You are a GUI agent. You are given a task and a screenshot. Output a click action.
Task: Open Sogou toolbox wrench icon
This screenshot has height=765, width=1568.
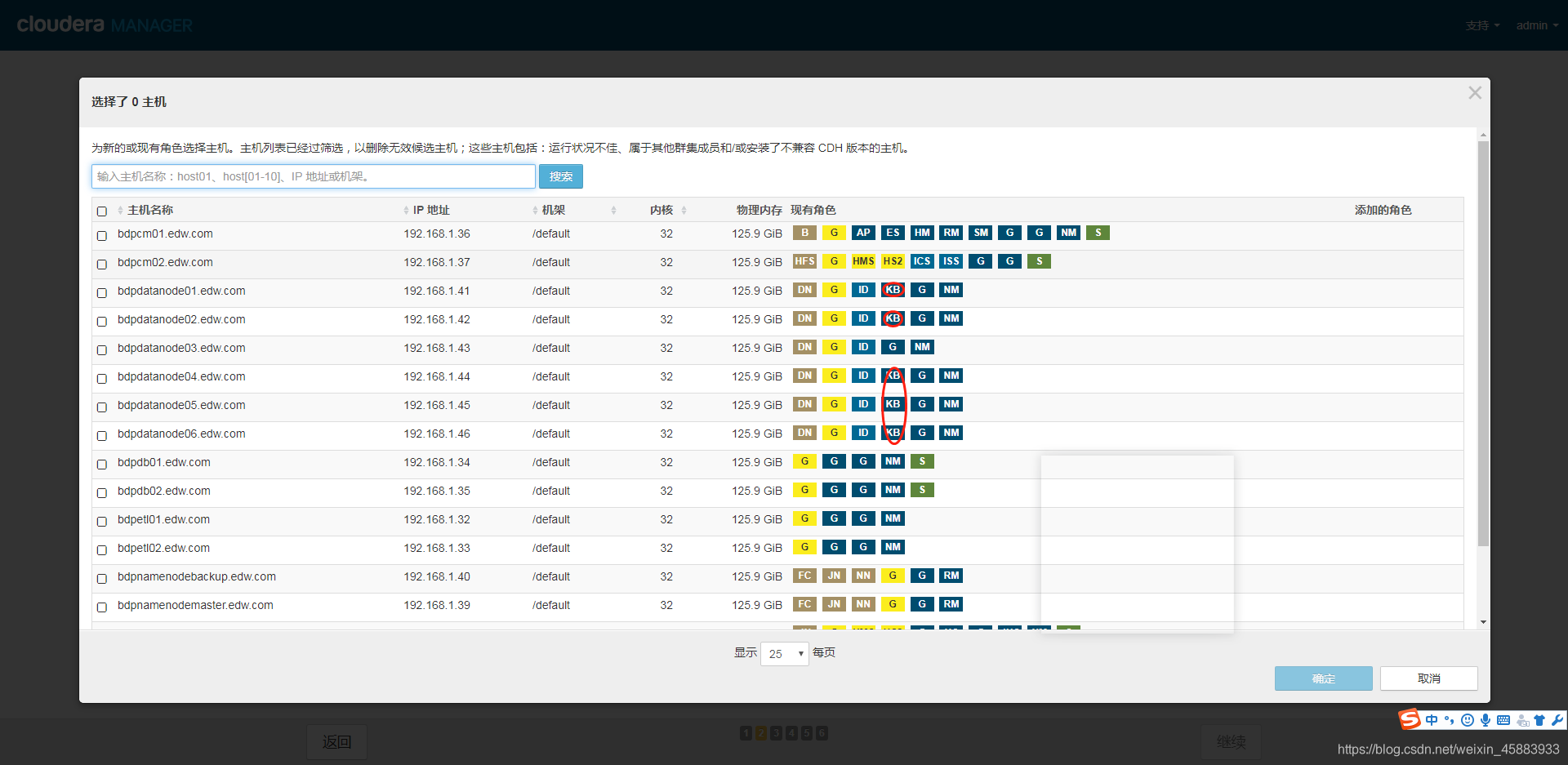(x=1557, y=720)
